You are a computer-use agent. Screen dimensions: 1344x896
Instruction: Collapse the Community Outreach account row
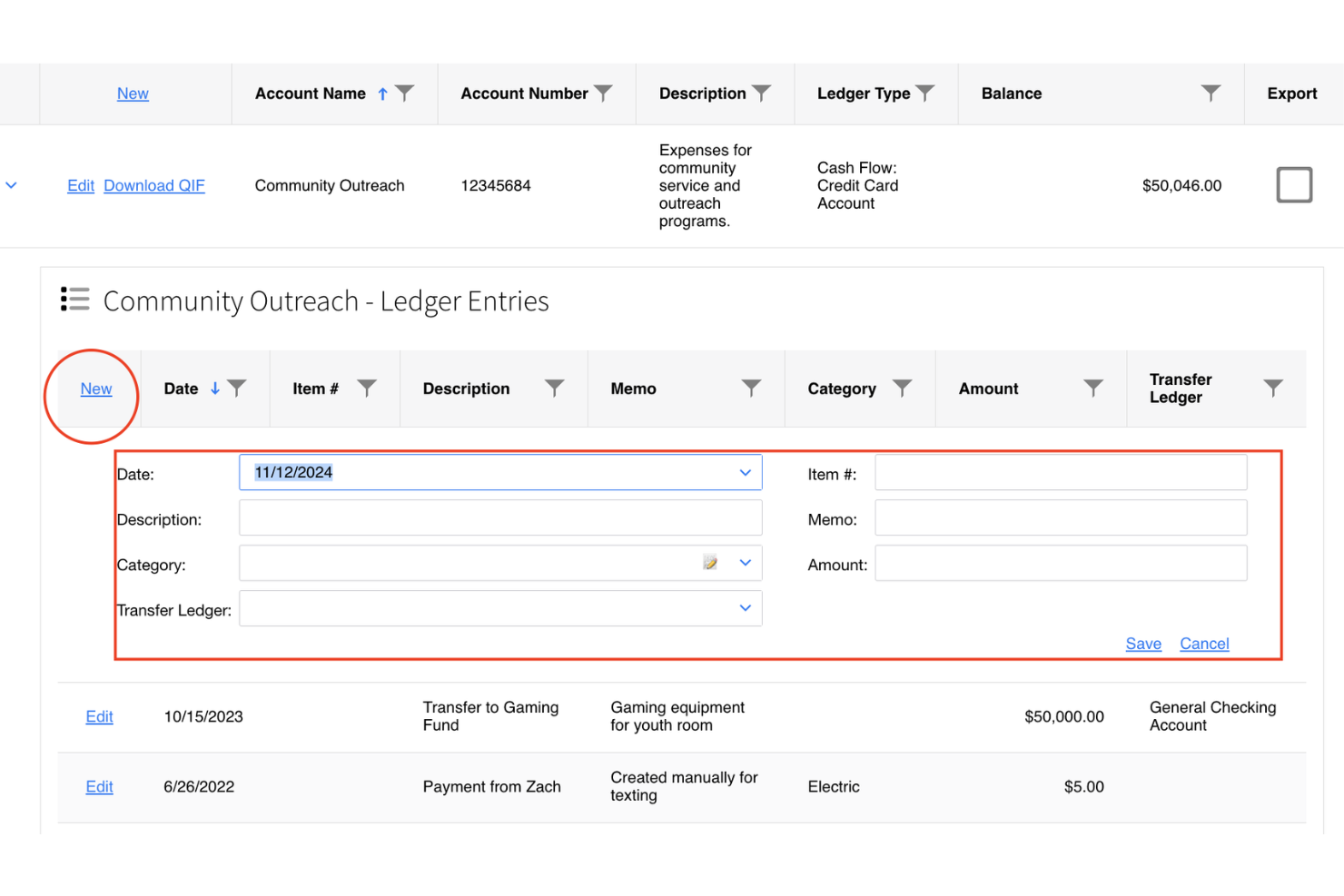pos(12,184)
